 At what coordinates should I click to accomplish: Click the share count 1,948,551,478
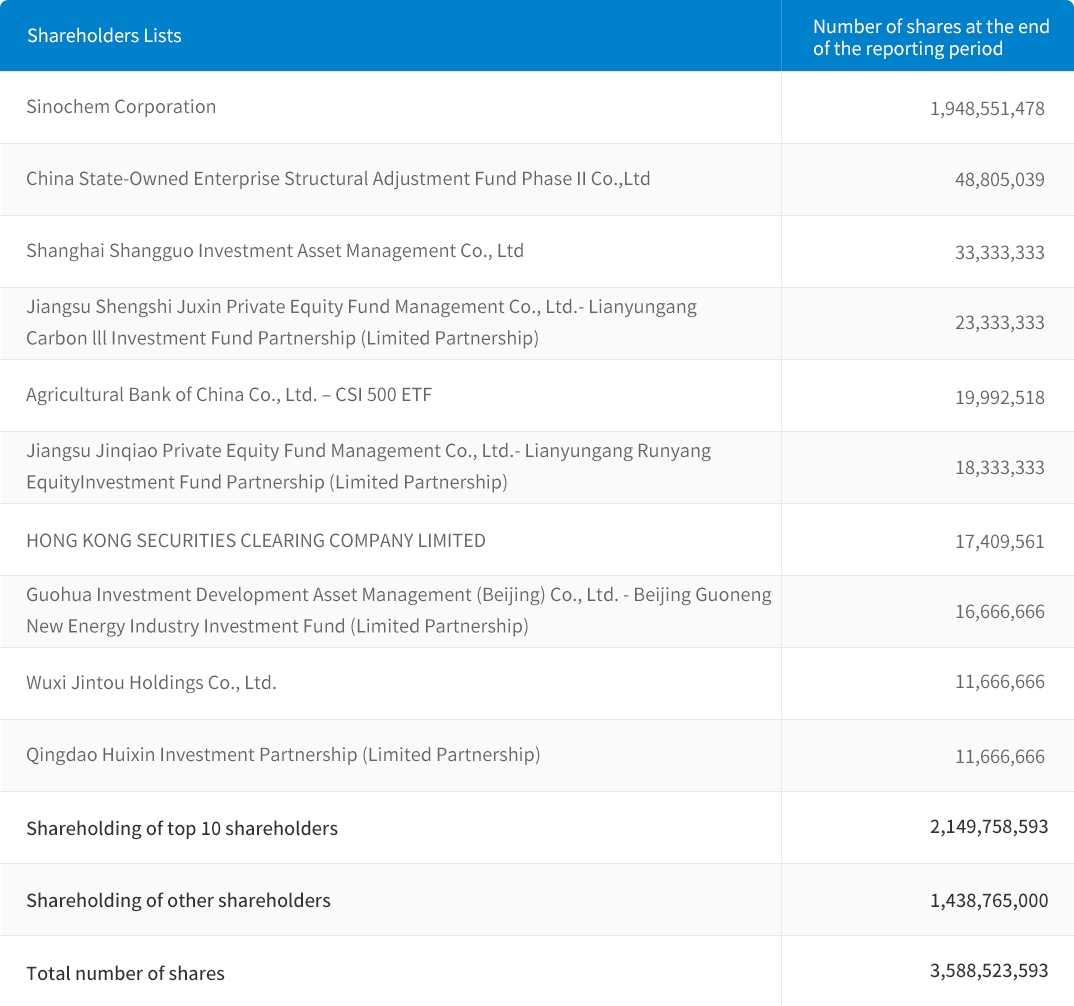pyautogui.click(x=986, y=108)
